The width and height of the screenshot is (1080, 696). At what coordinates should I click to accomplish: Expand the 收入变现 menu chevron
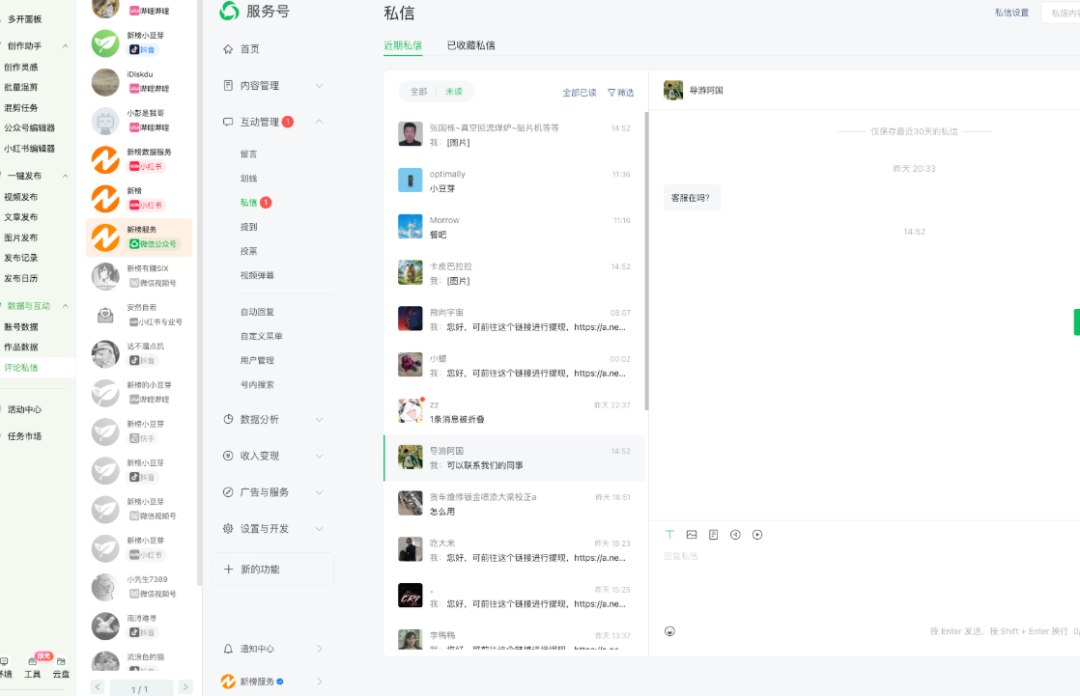(319, 456)
